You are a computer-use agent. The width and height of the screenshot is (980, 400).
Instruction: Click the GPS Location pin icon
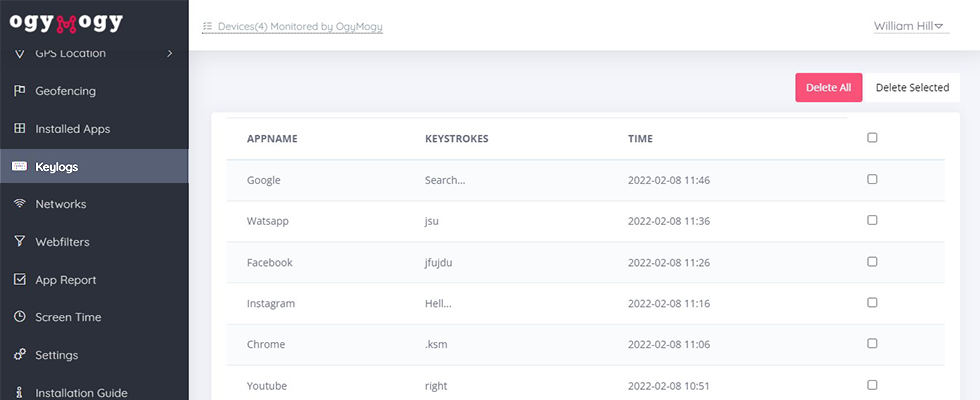pos(19,54)
